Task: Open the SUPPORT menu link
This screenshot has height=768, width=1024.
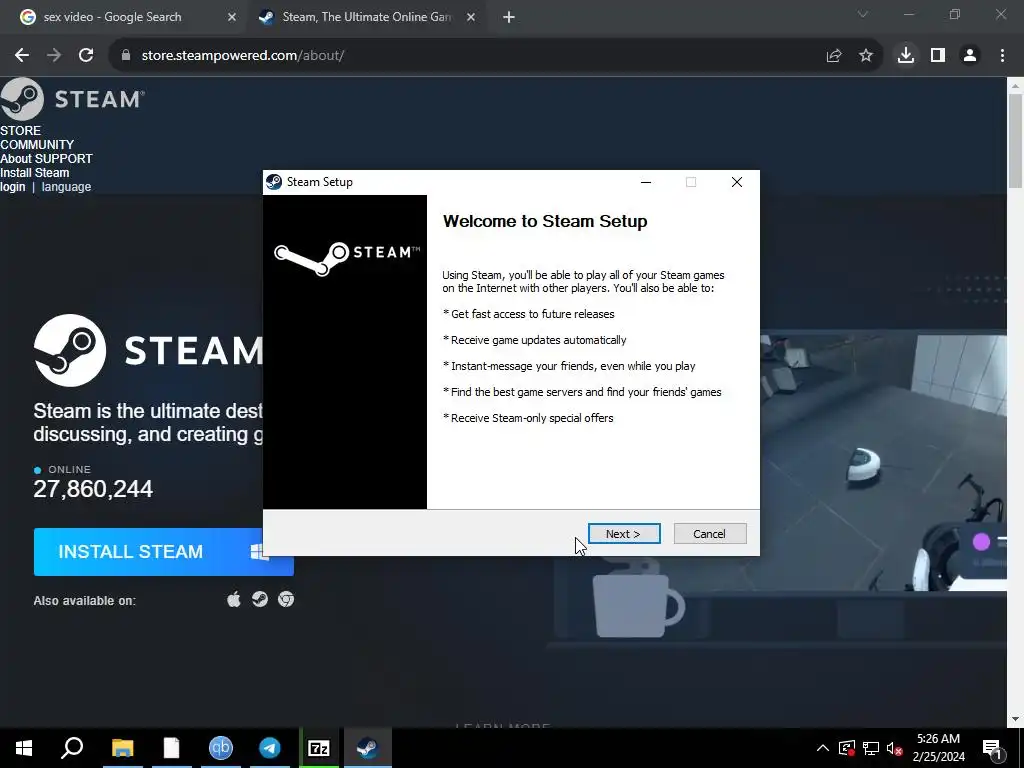Action: pyautogui.click(x=64, y=159)
